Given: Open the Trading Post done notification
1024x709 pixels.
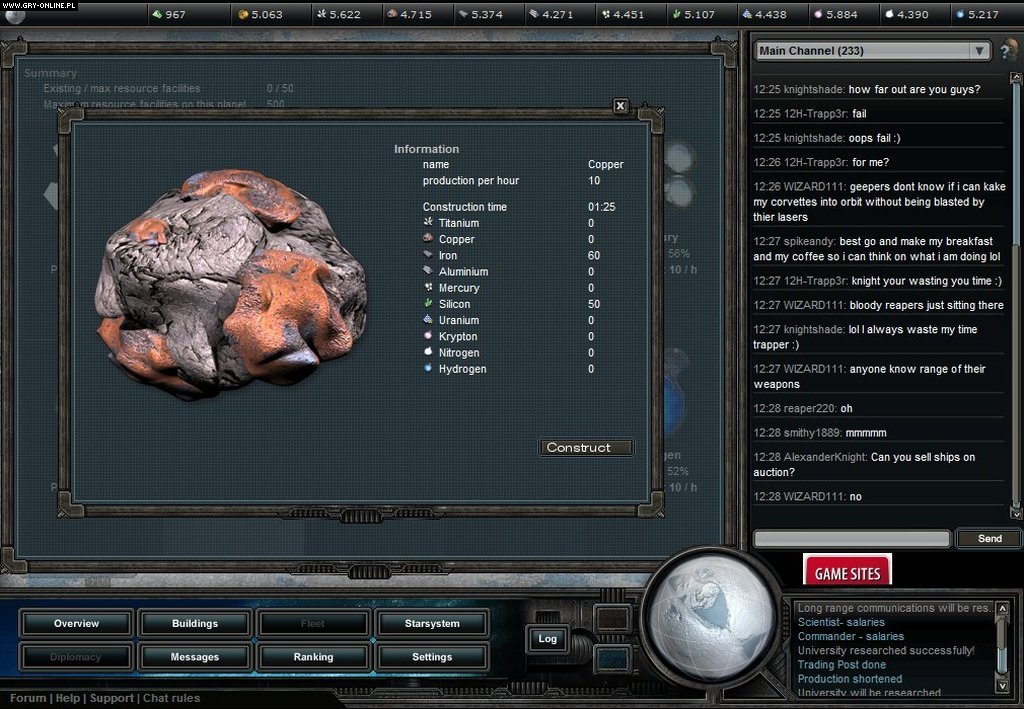Looking at the screenshot, I should (x=842, y=664).
